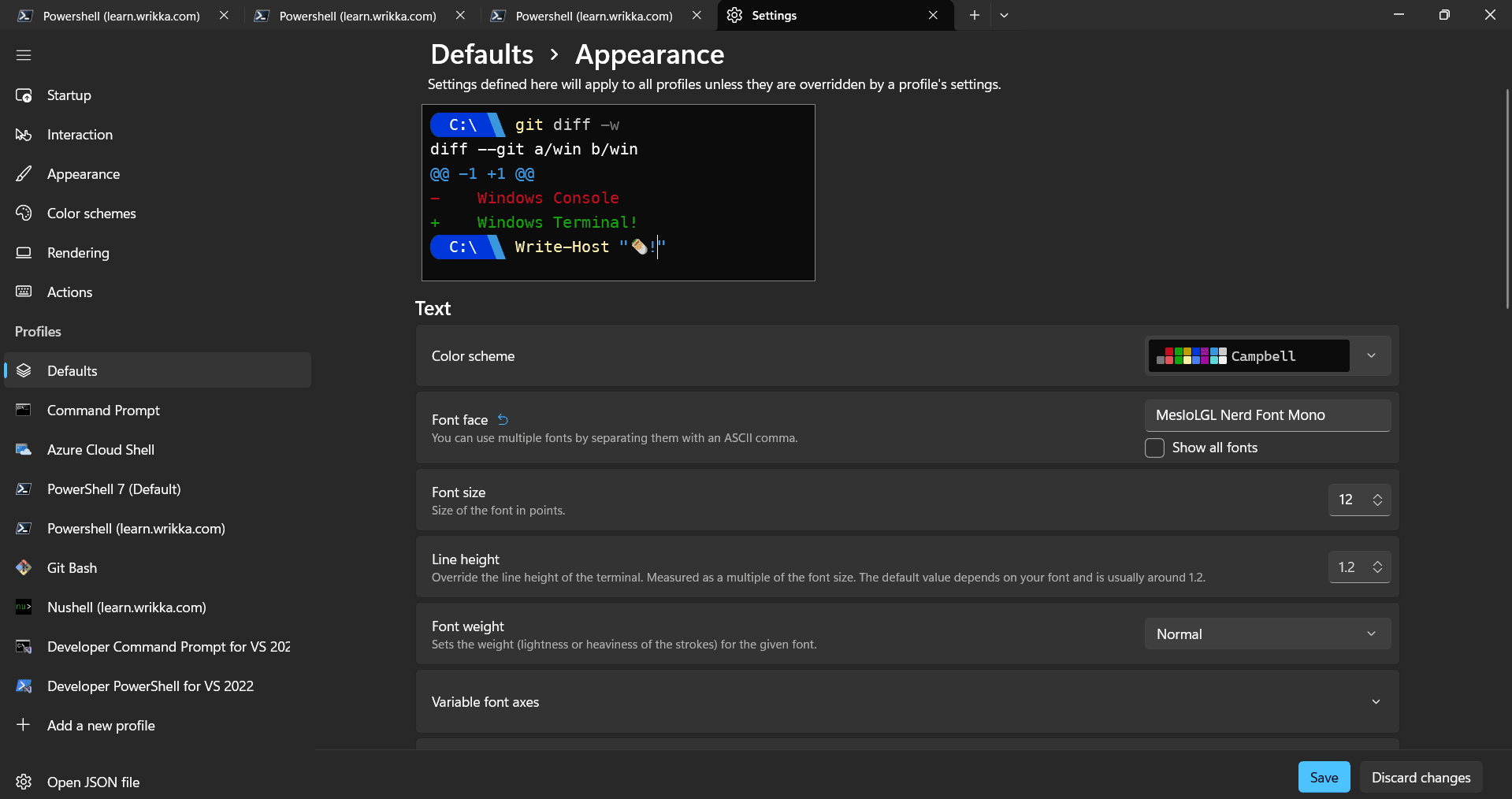Click Developer PowerShell VS 2022 icon

click(24, 686)
